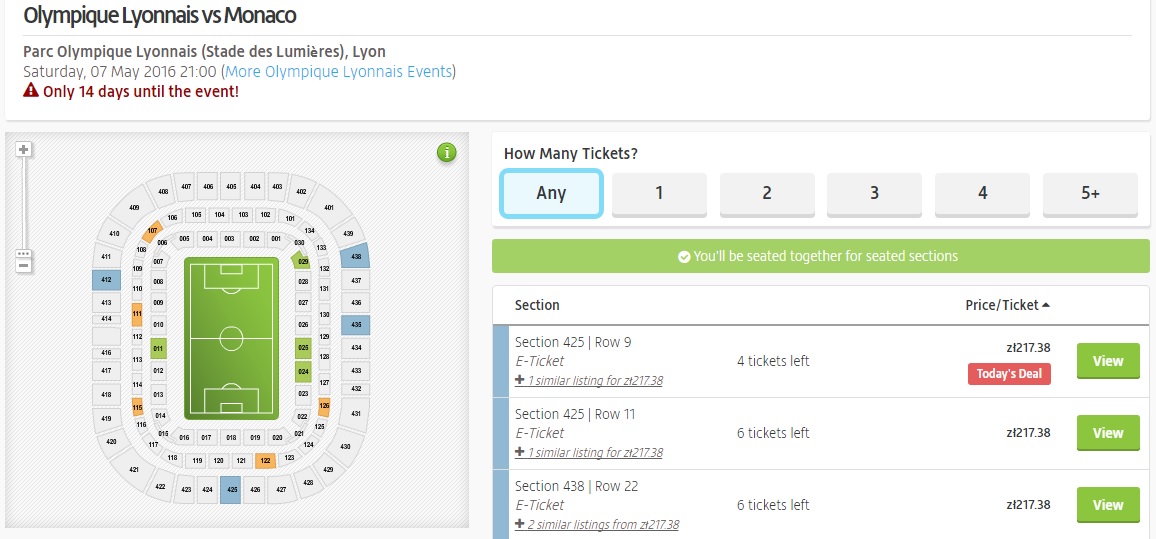Click the map zoom in plus icon
1156x539 pixels.
tap(24, 149)
